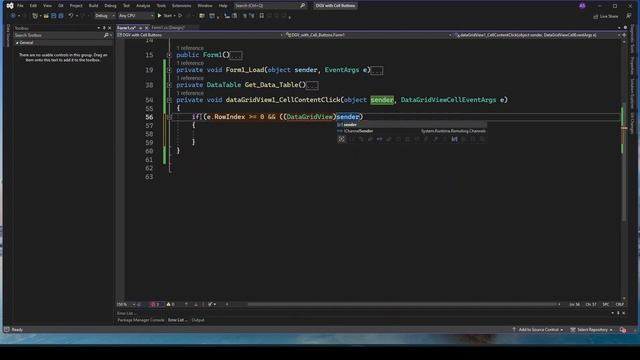Click the feedback icon beside Live Share
The image size is (640, 360).
click(629, 16)
